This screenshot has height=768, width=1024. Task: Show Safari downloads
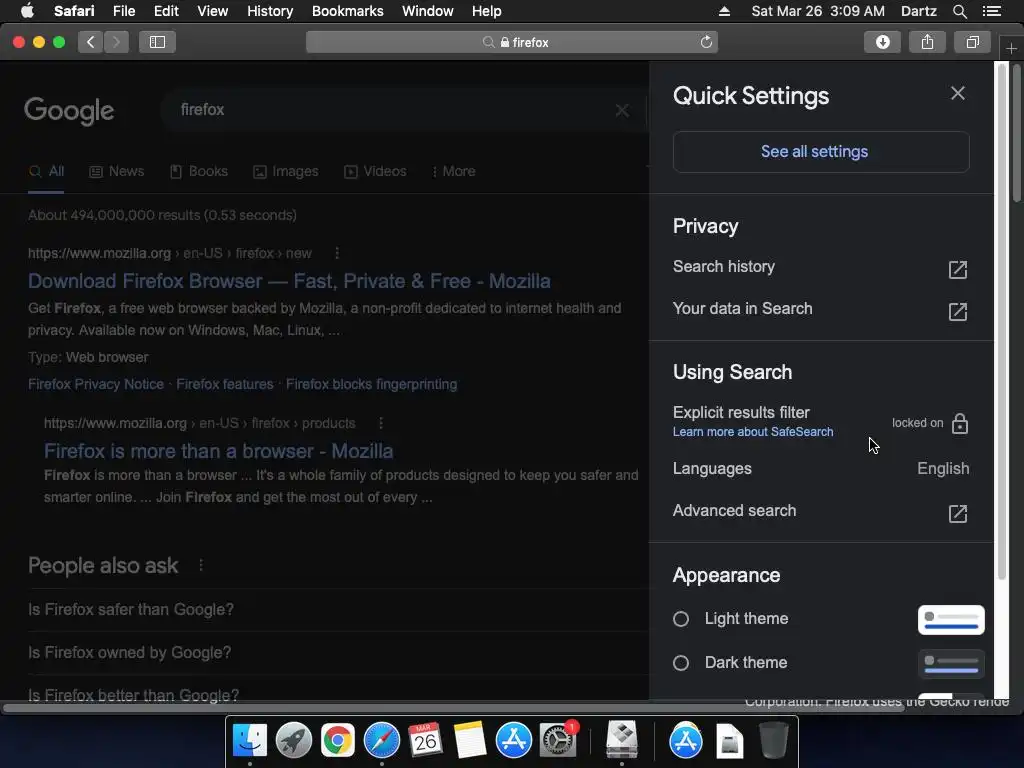coord(882,42)
